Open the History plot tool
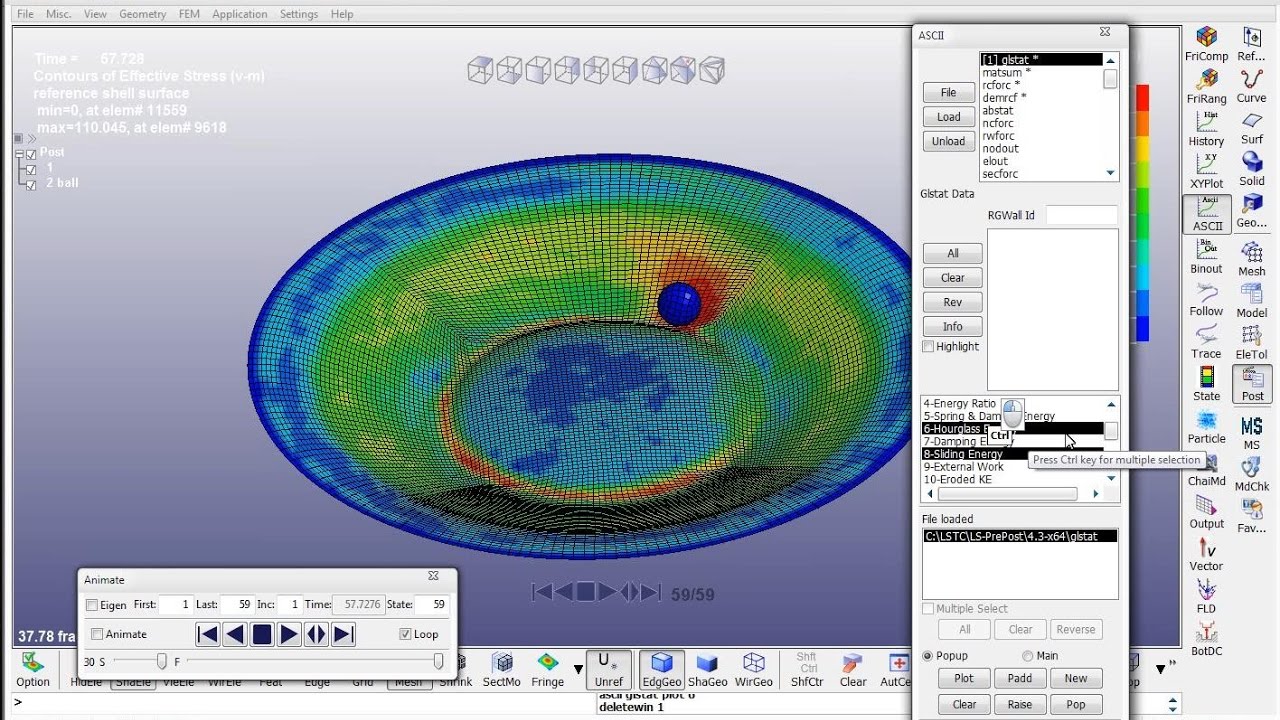 [x=1207, y=129]
